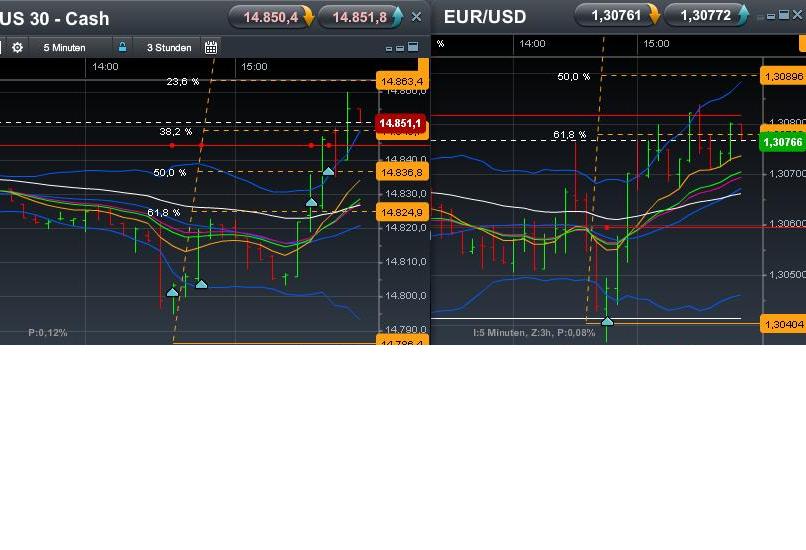Select the 38,2 % Fibonacci level text
This screenshot has height=550, width=806.
click(176, 132)
